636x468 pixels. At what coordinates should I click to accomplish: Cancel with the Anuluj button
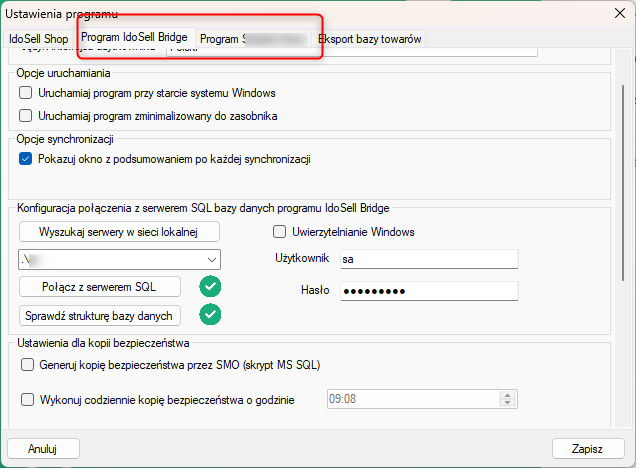tap(43, 449)
